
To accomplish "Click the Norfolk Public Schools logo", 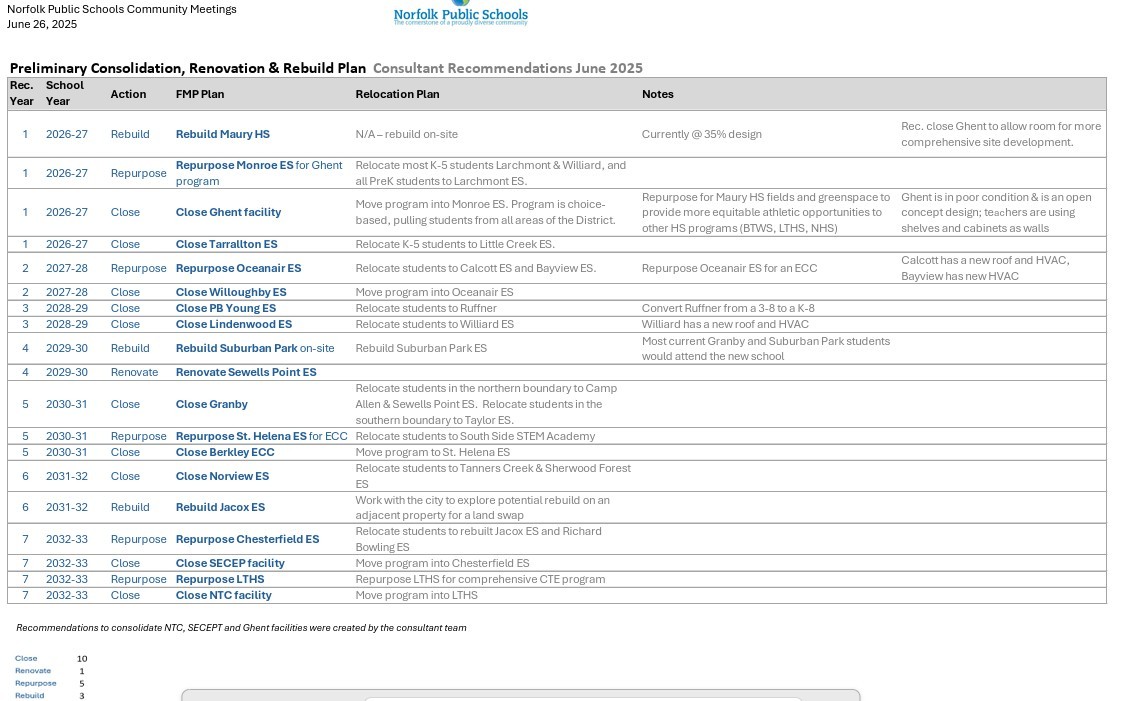I will tap(461, 14).
